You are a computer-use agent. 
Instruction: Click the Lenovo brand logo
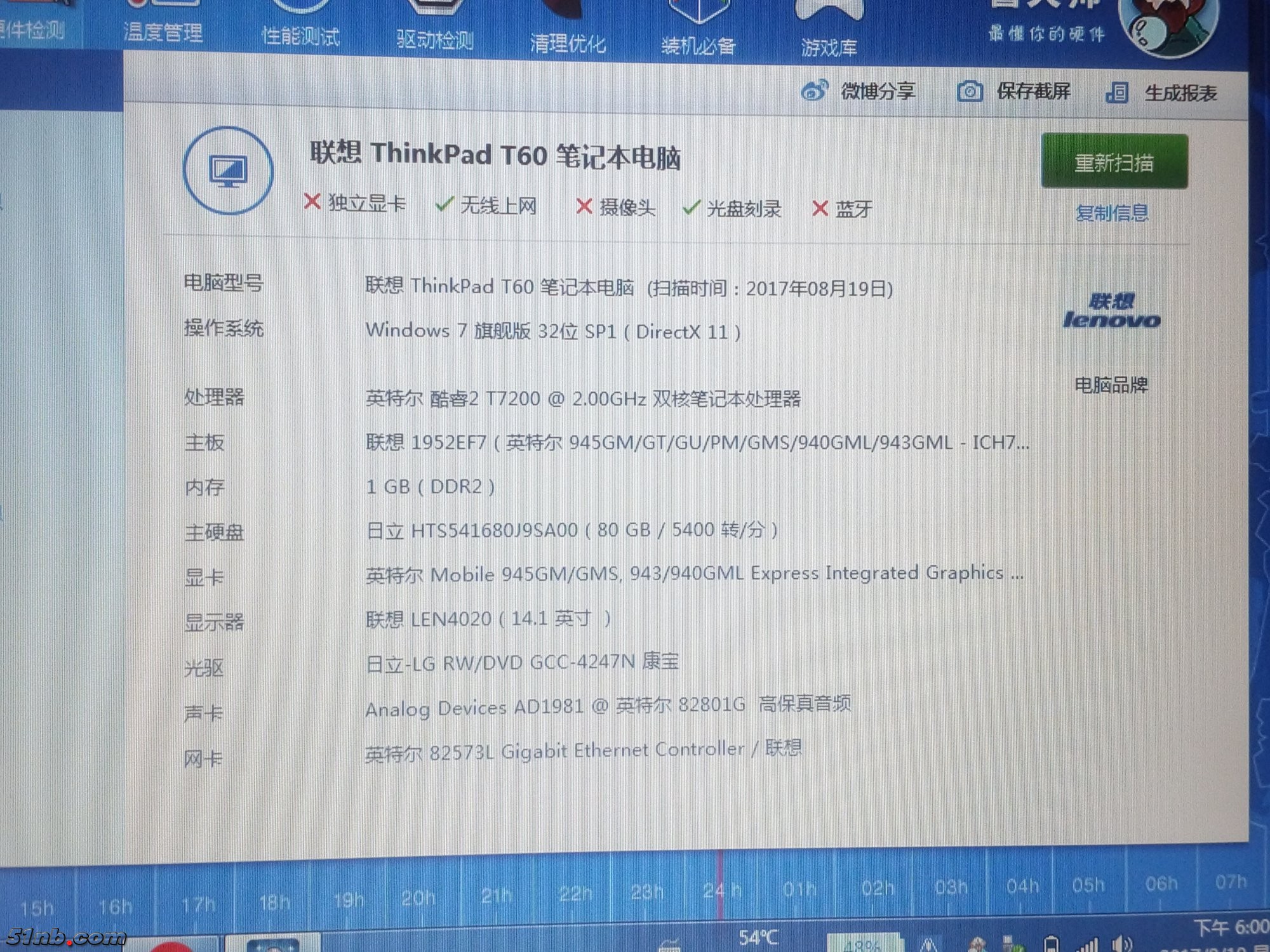(1113, 311)
